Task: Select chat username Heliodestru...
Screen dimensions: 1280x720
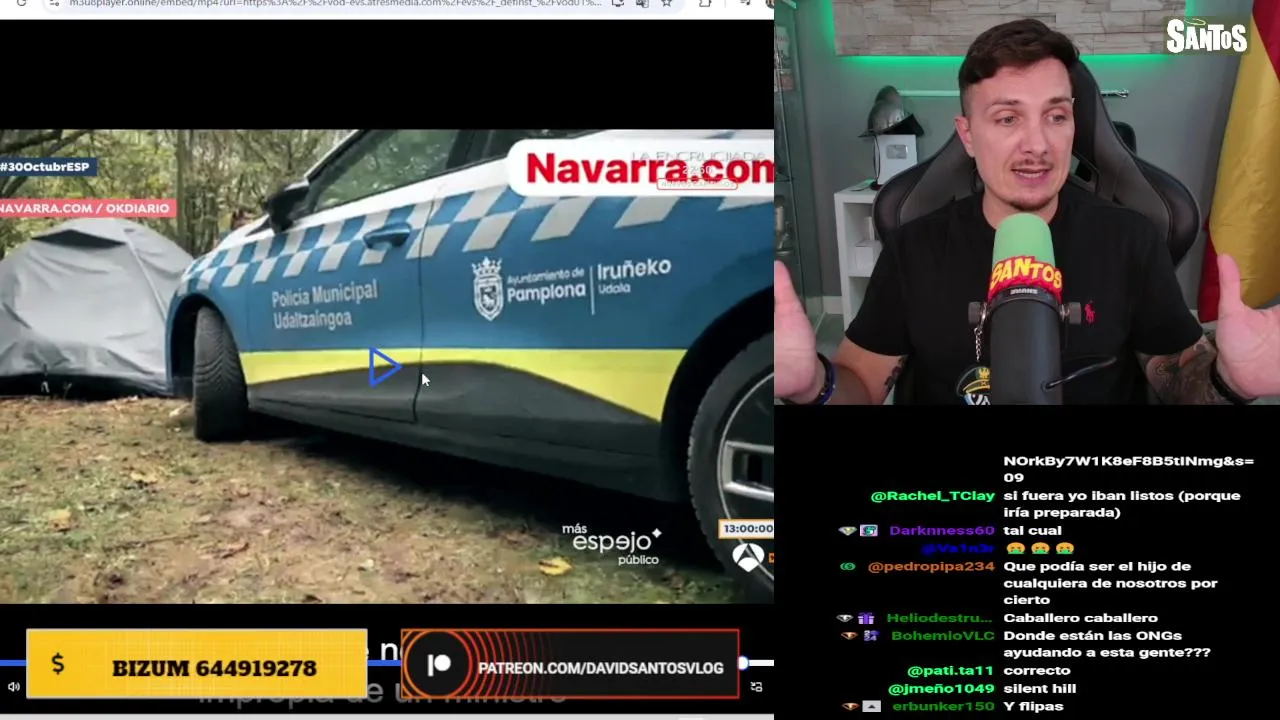Action: (940, 618)
